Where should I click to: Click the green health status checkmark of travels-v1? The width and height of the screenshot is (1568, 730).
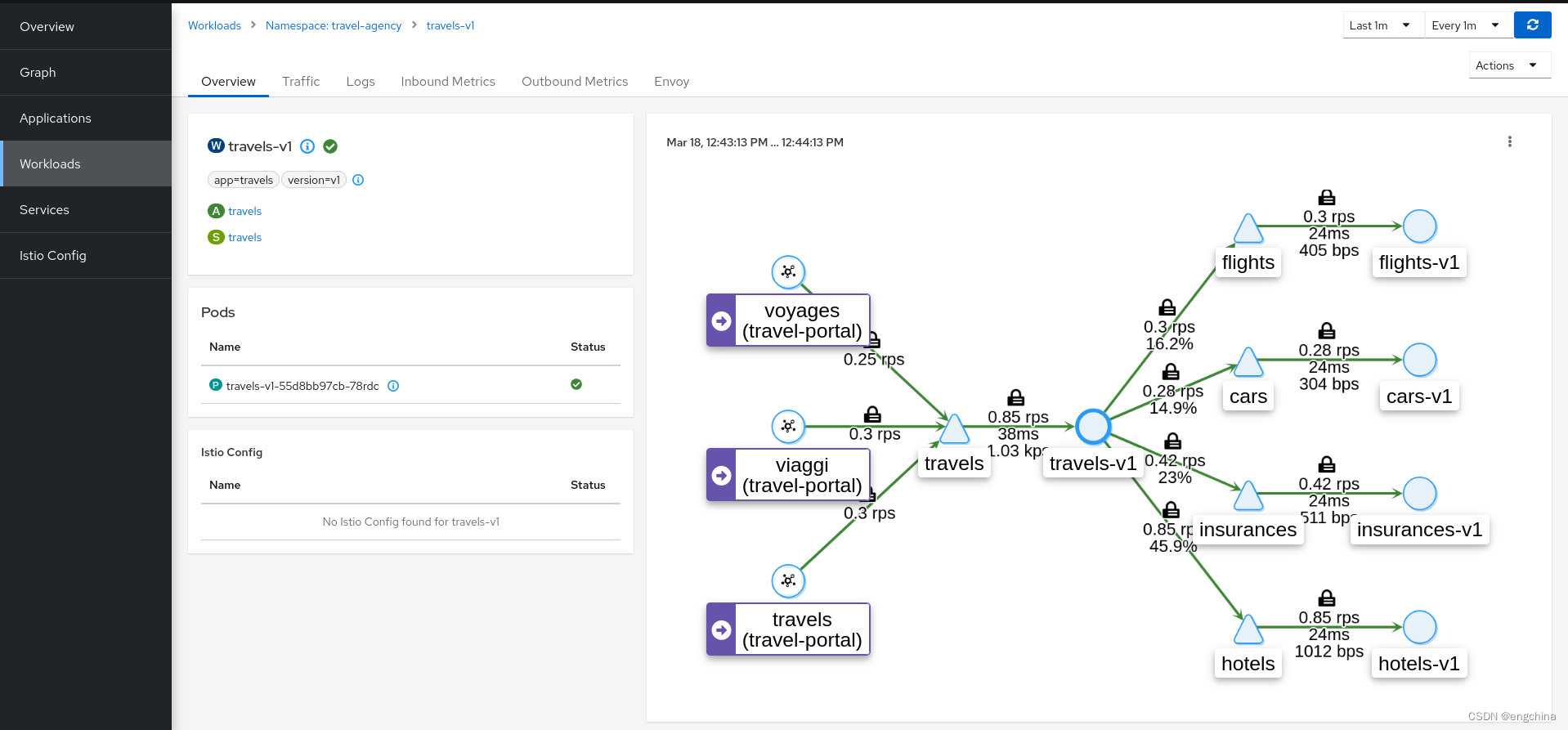pos(330,146)
